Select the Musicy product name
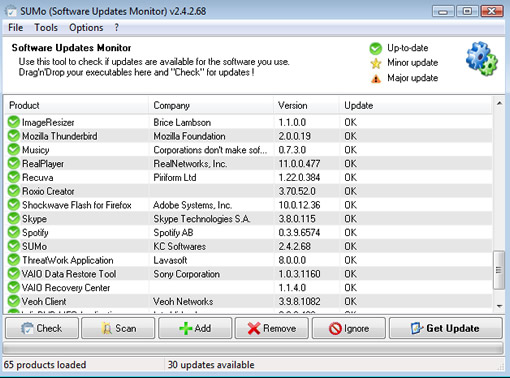510x378 pixels. (x=36, y=150)
